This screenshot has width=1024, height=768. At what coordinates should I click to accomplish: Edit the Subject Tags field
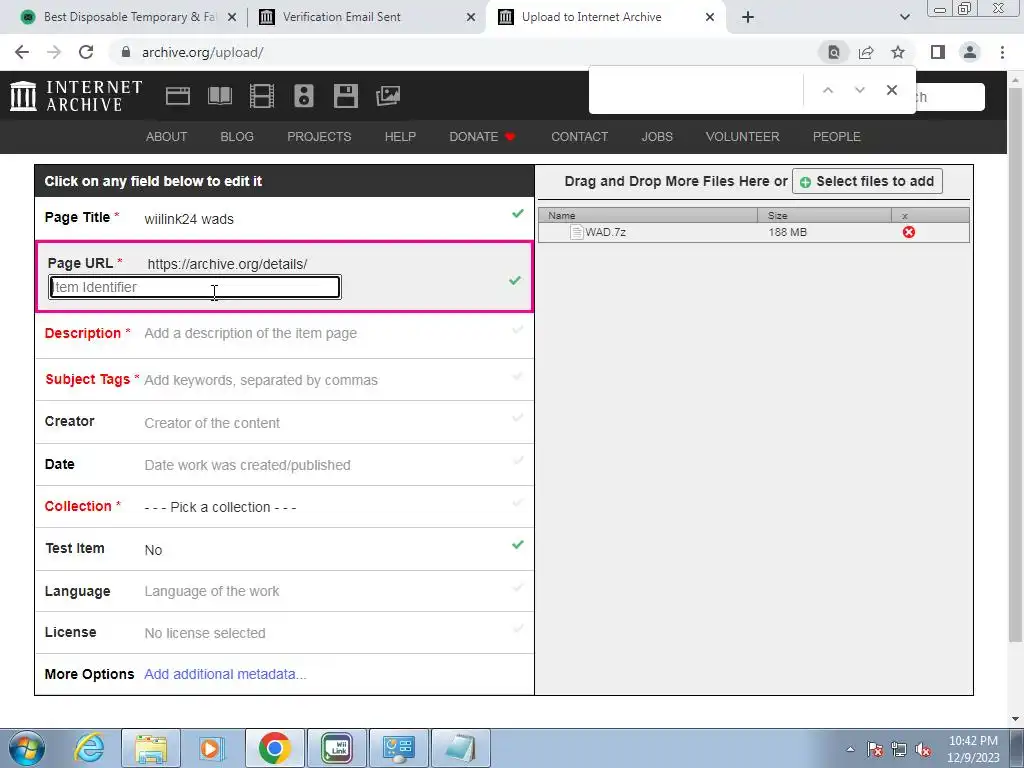click(284, 380)
